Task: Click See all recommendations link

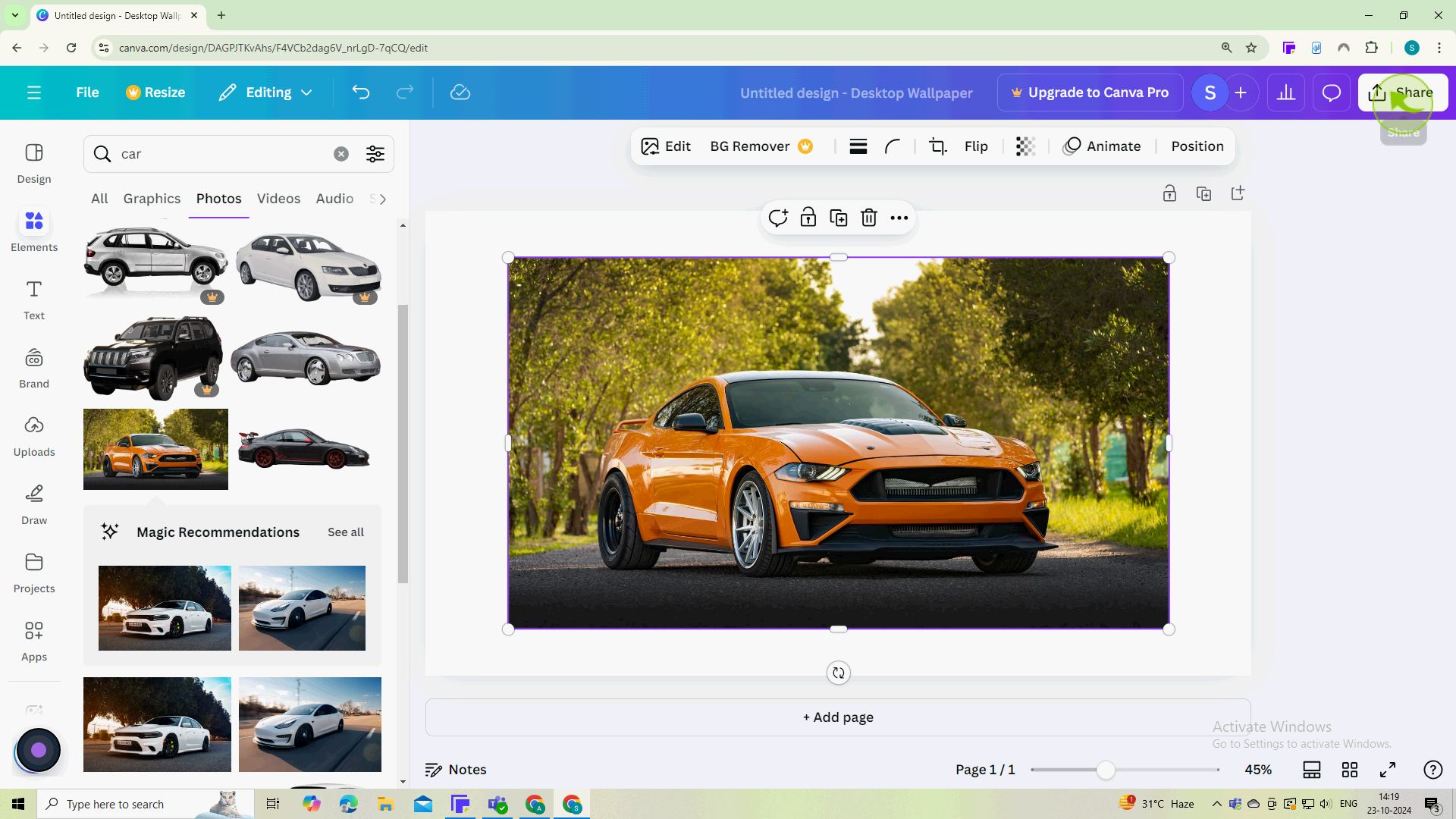Action: [x=346, y=532]
